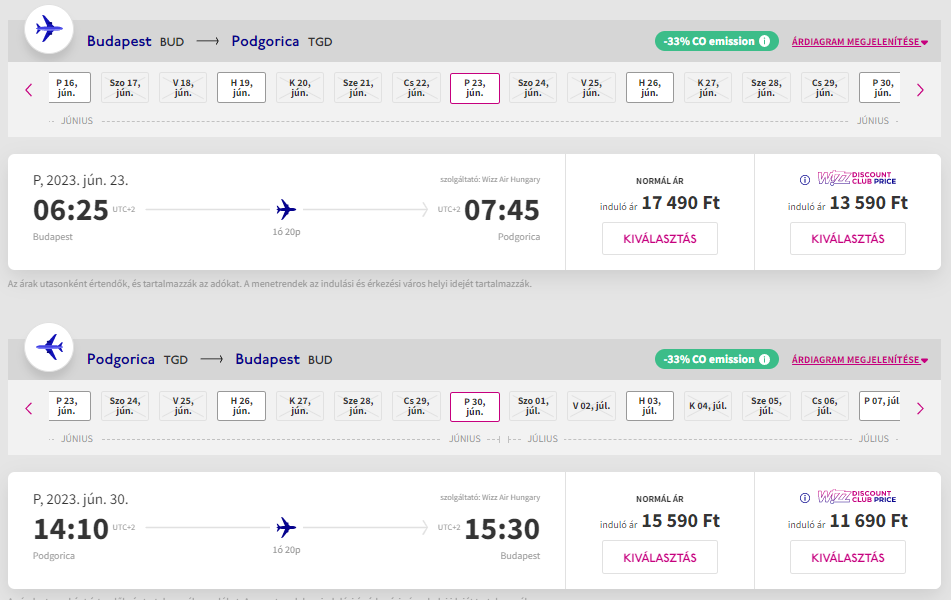The width and height of the screenshot is (951, 600).
Task: Click plane icon on 06:25 flight route line
Action: (286, 209)
